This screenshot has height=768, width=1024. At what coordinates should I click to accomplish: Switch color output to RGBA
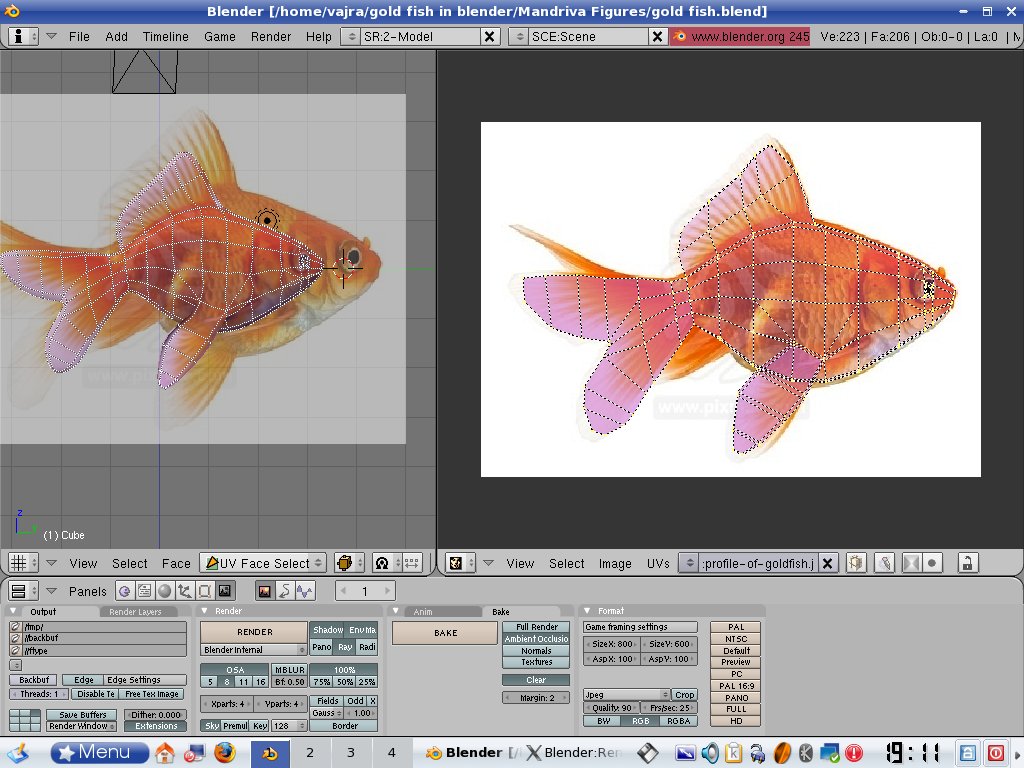pos(678,720)
